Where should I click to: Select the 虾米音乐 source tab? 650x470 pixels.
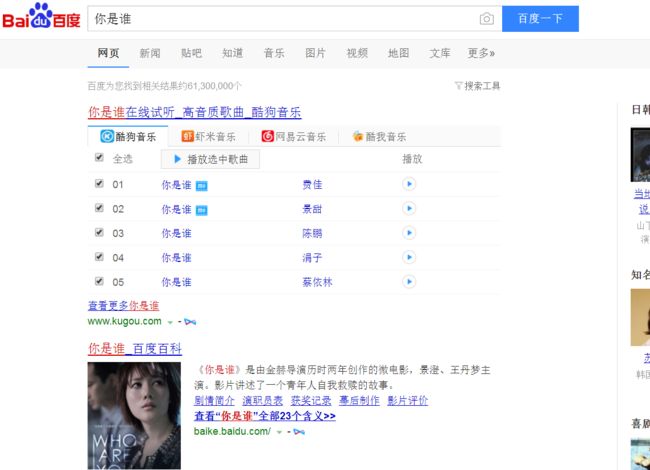(x=208, y=136)
